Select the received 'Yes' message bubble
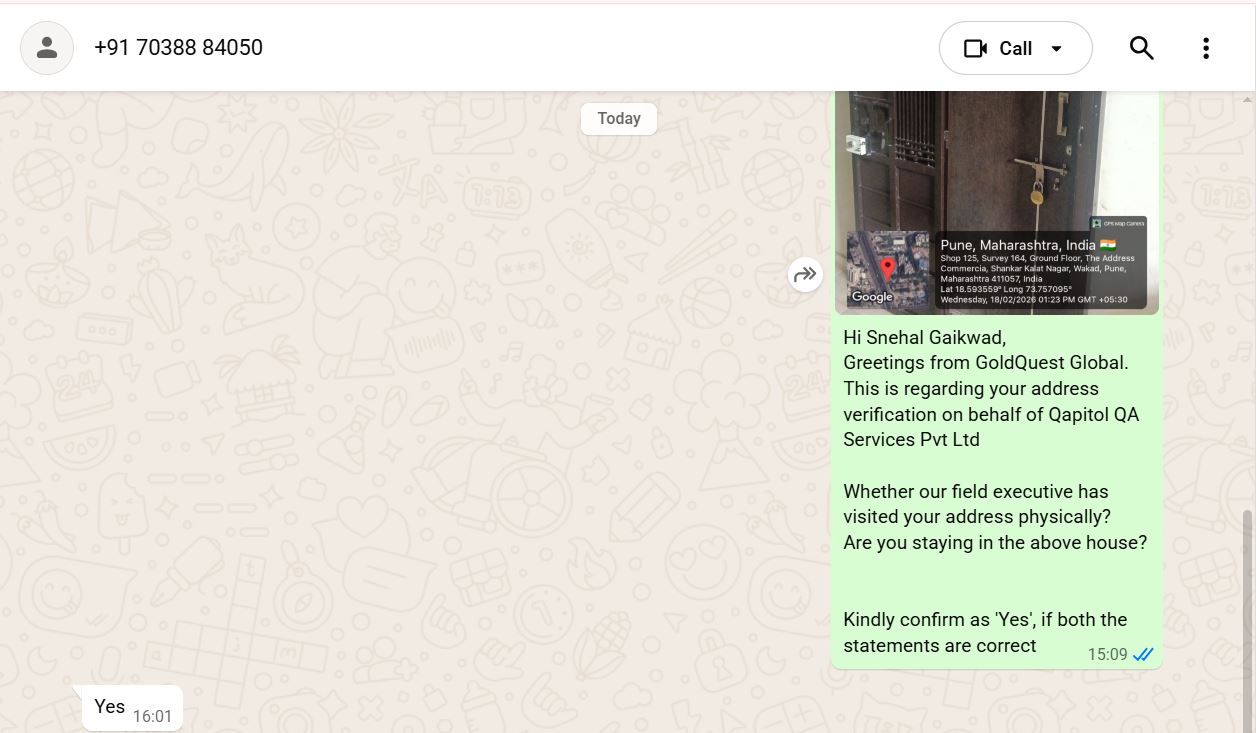This screenshot has width=1256, height=733. tap(109, 707)
